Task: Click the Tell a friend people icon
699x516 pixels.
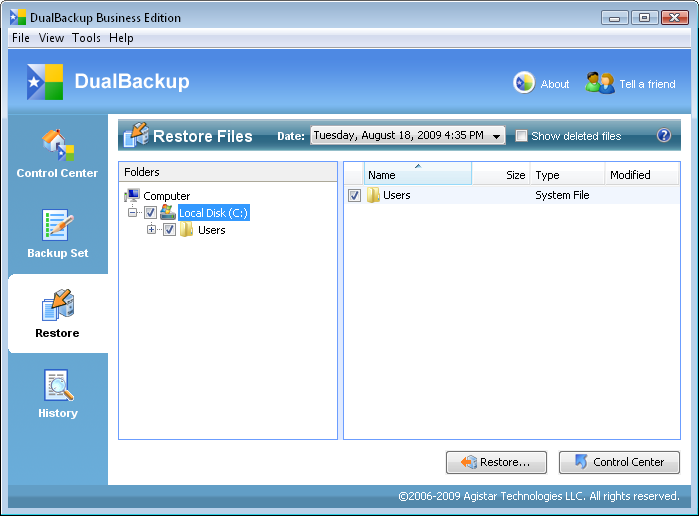Action: 600,83
